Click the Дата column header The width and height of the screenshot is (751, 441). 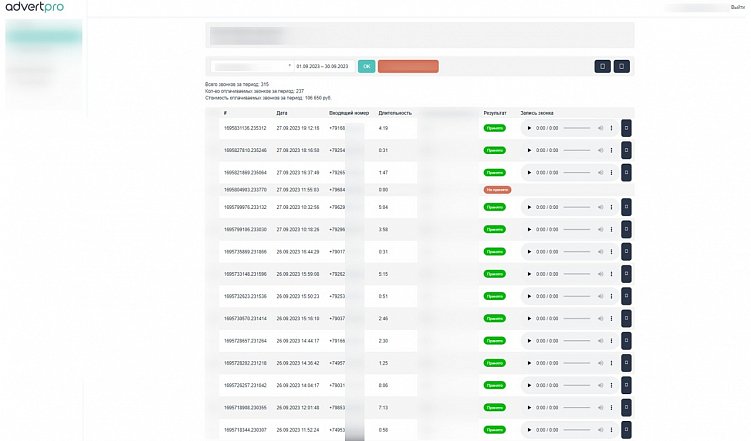pyautogui.click(x=282, y=113)
